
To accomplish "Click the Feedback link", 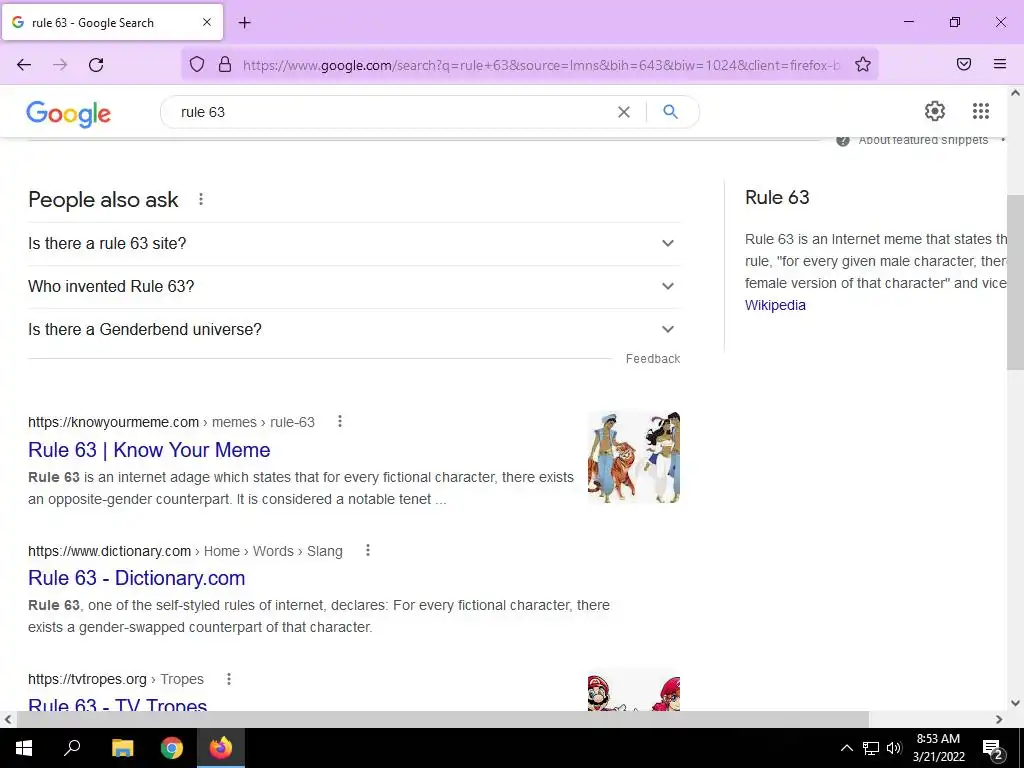I will pyautogui.click(x=652, y=359).
